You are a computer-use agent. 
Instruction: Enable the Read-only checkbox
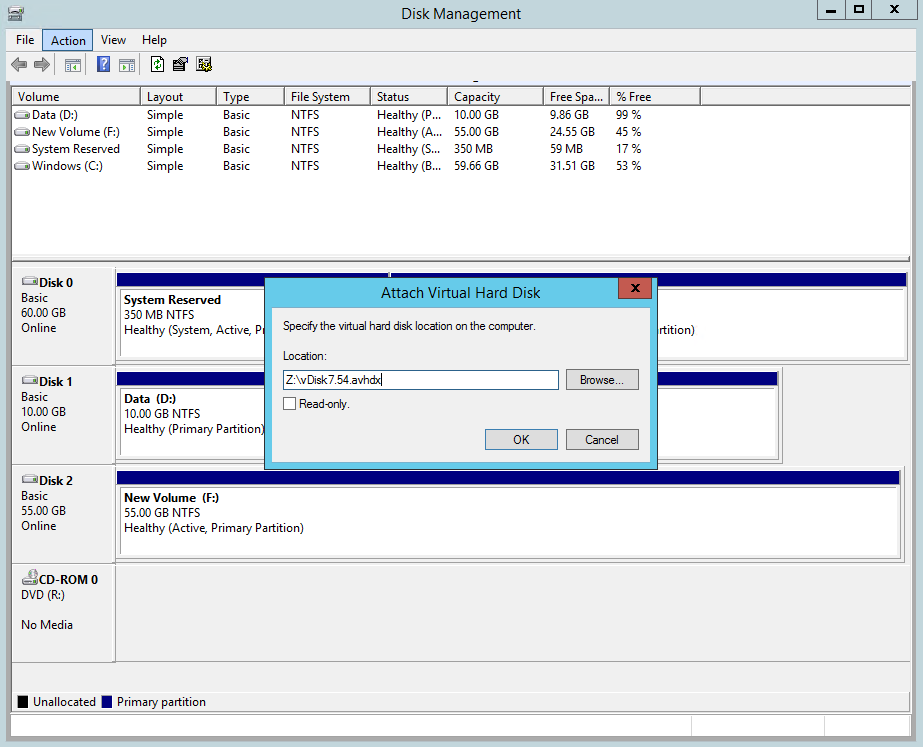pyautogui.click(x=290, y=404)
